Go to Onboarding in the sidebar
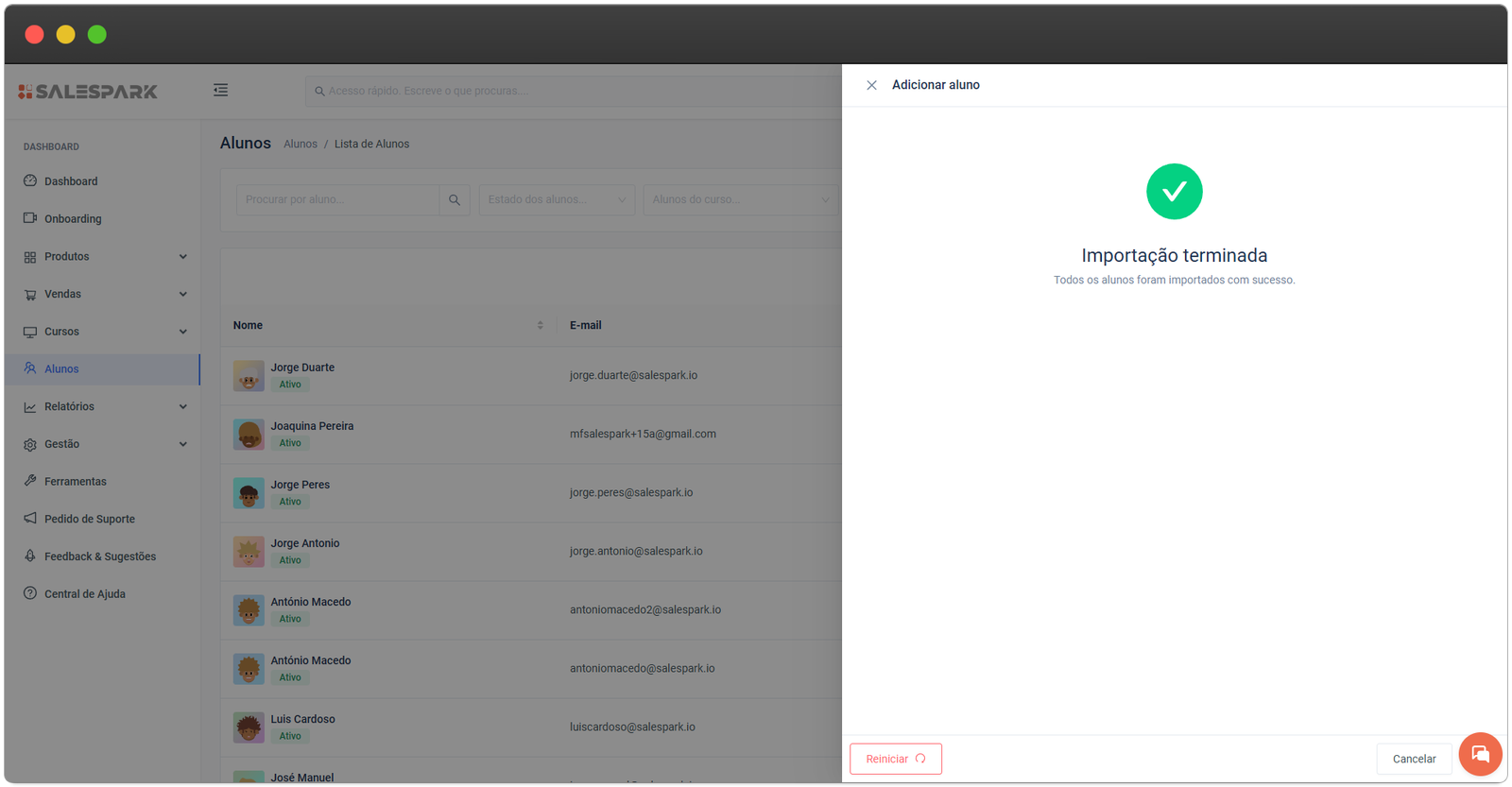The height and width of the screenshot is (787, 1512). [x=73, y=219]
